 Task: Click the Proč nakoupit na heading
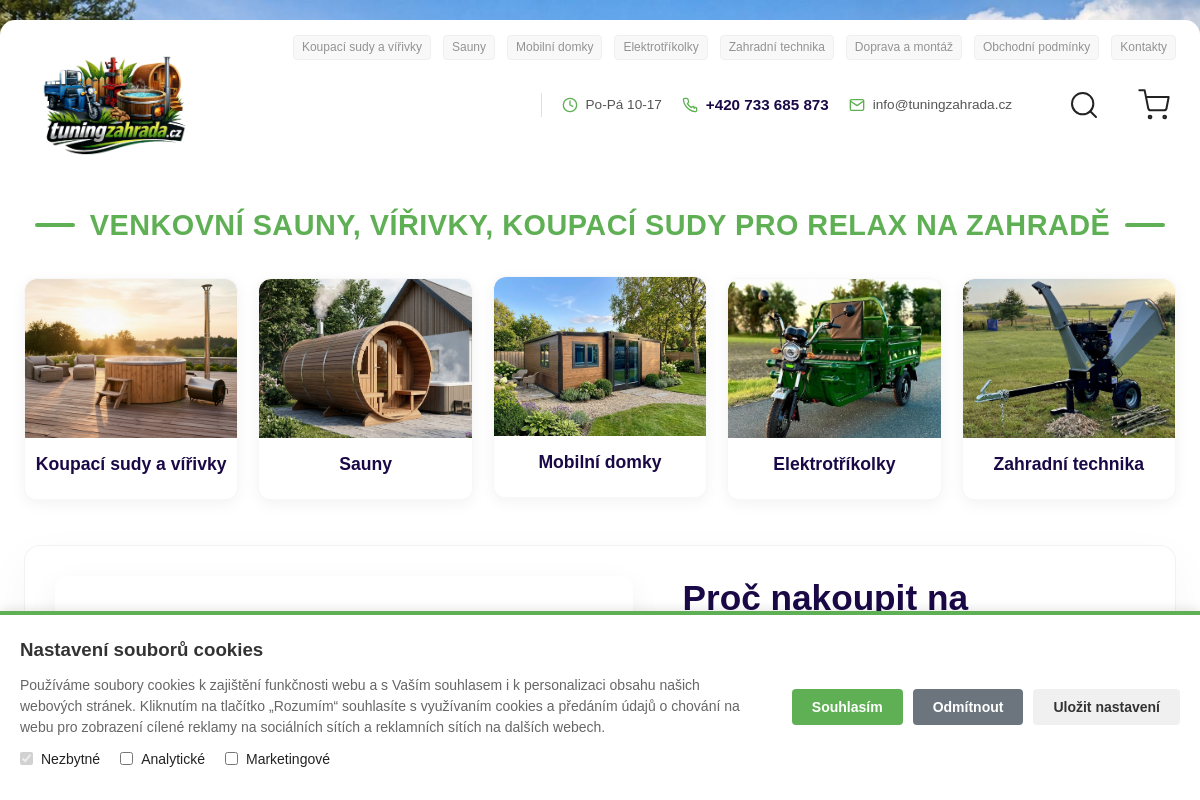(x=825, y=597)
